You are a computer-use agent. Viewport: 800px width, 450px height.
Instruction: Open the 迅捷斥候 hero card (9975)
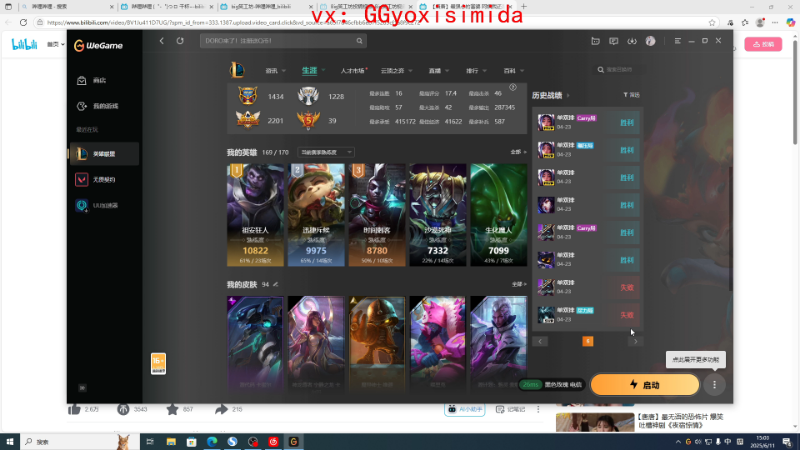316,215
